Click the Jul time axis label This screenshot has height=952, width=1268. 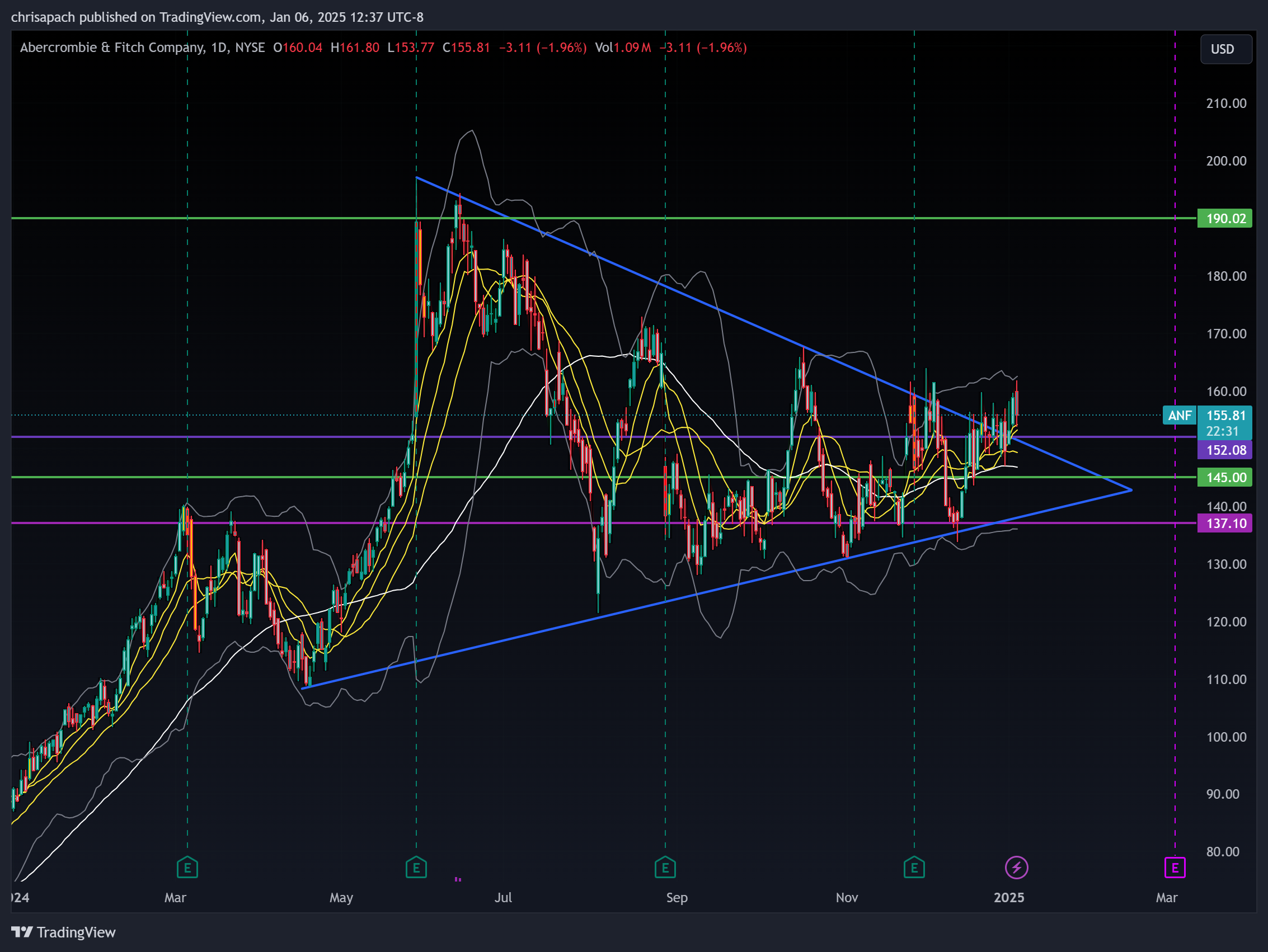coord(502,898)
